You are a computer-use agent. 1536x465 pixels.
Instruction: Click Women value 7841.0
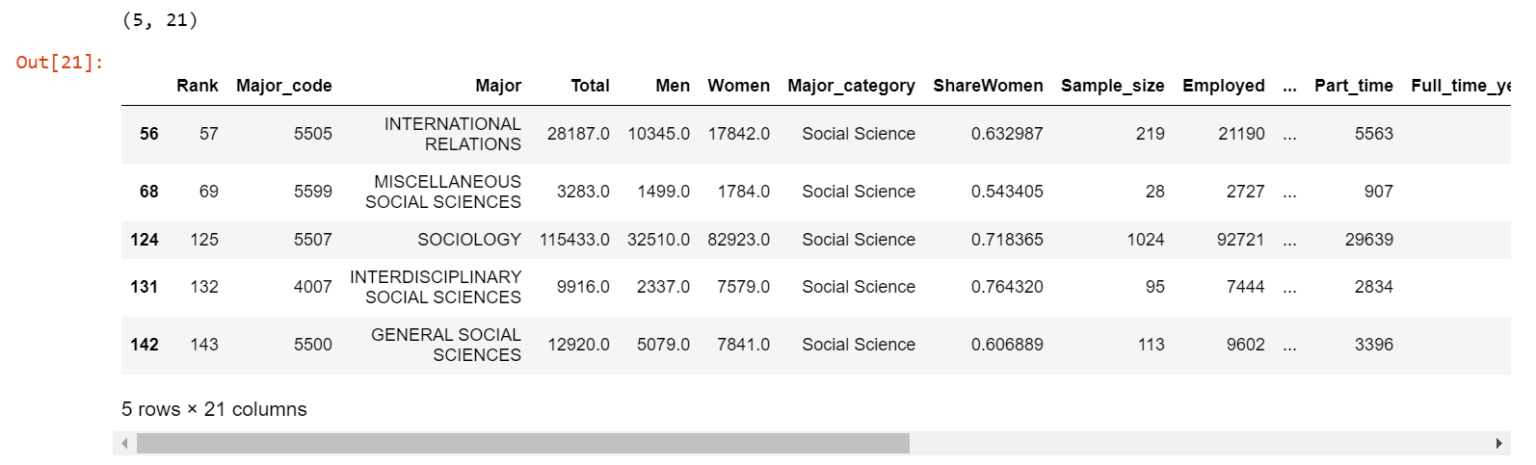coord(743,345)
